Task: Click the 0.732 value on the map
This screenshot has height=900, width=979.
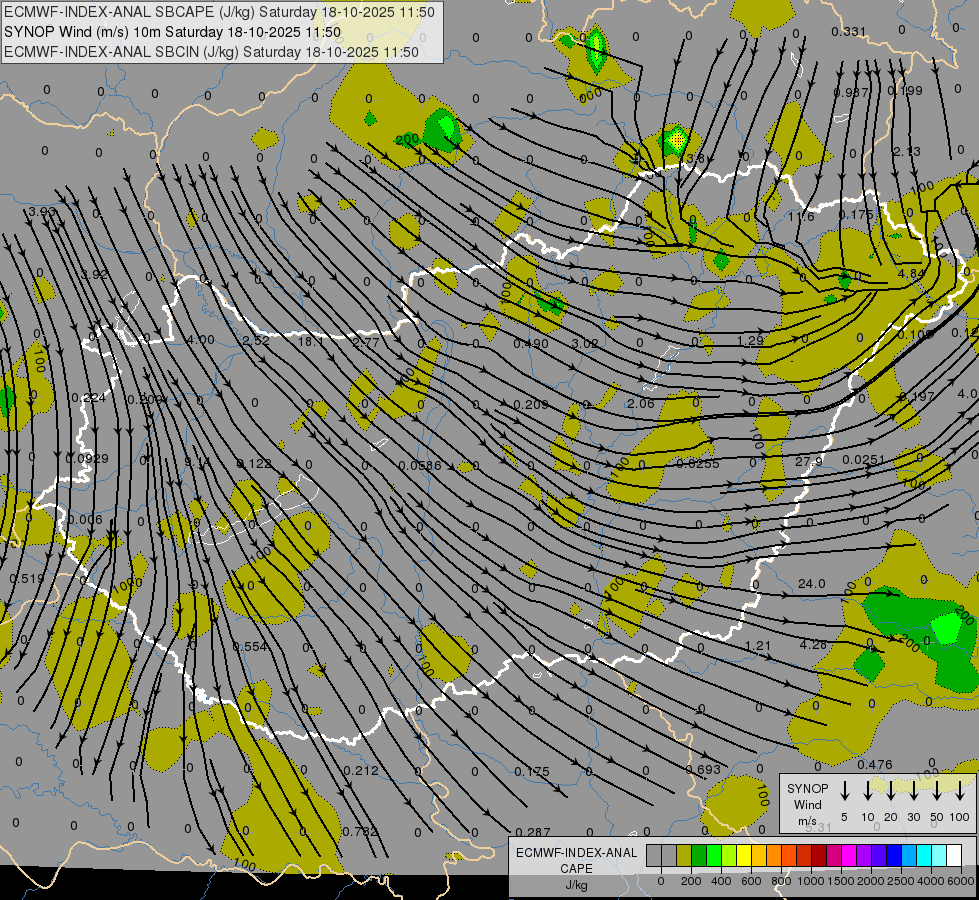Action: click(x=361, y=831)
